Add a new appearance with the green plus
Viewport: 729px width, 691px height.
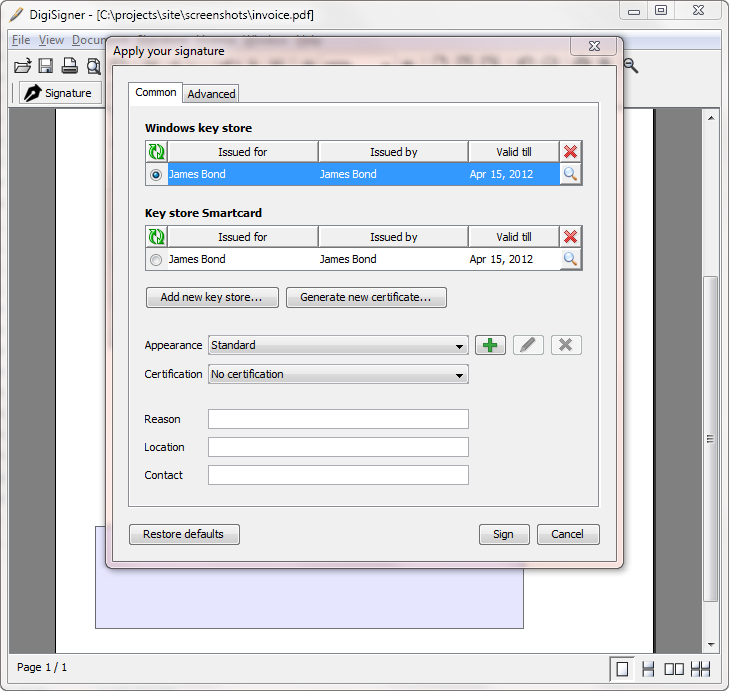point(490,345)
